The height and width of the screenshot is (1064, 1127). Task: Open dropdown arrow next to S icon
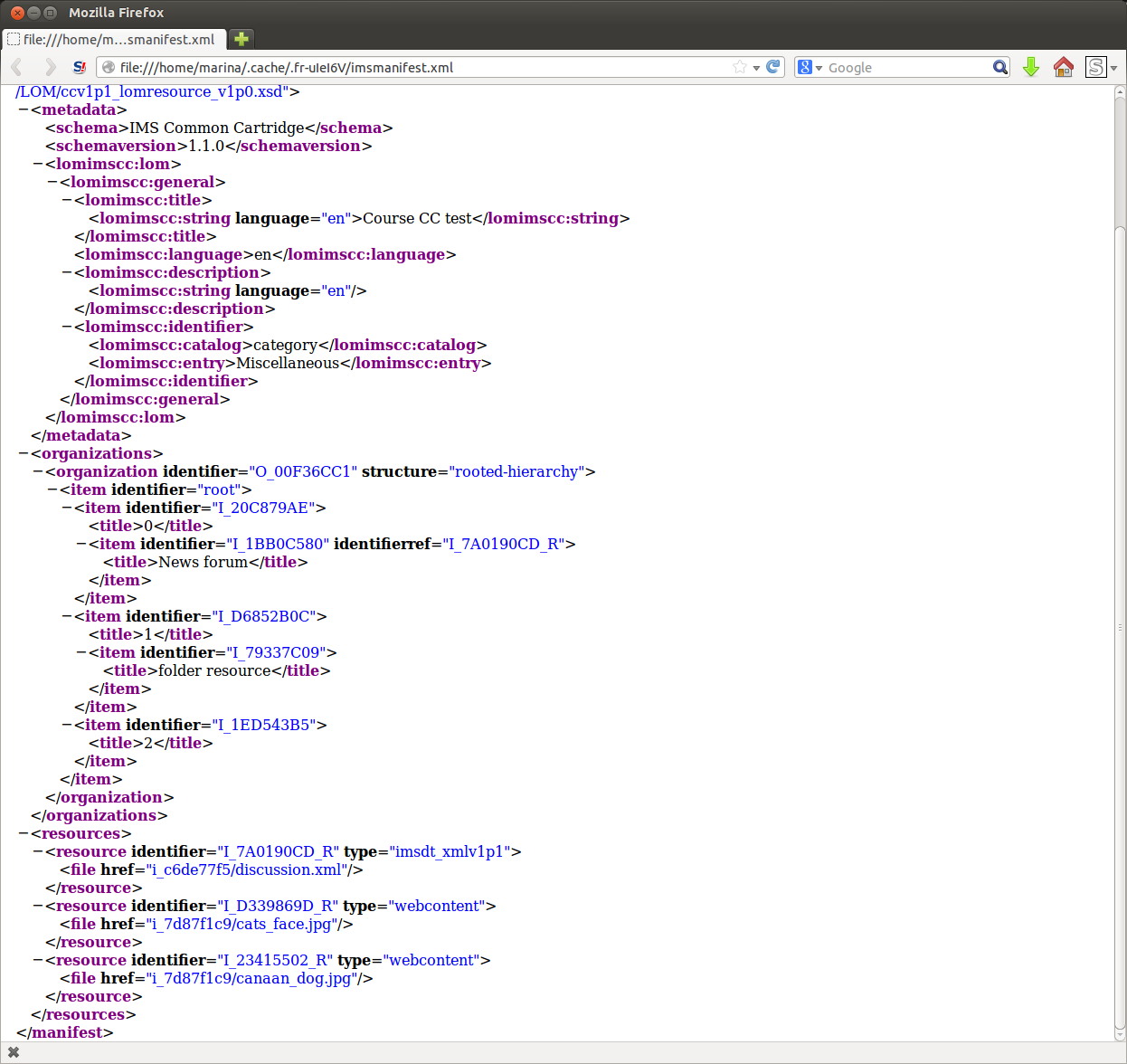[1114, 68]
